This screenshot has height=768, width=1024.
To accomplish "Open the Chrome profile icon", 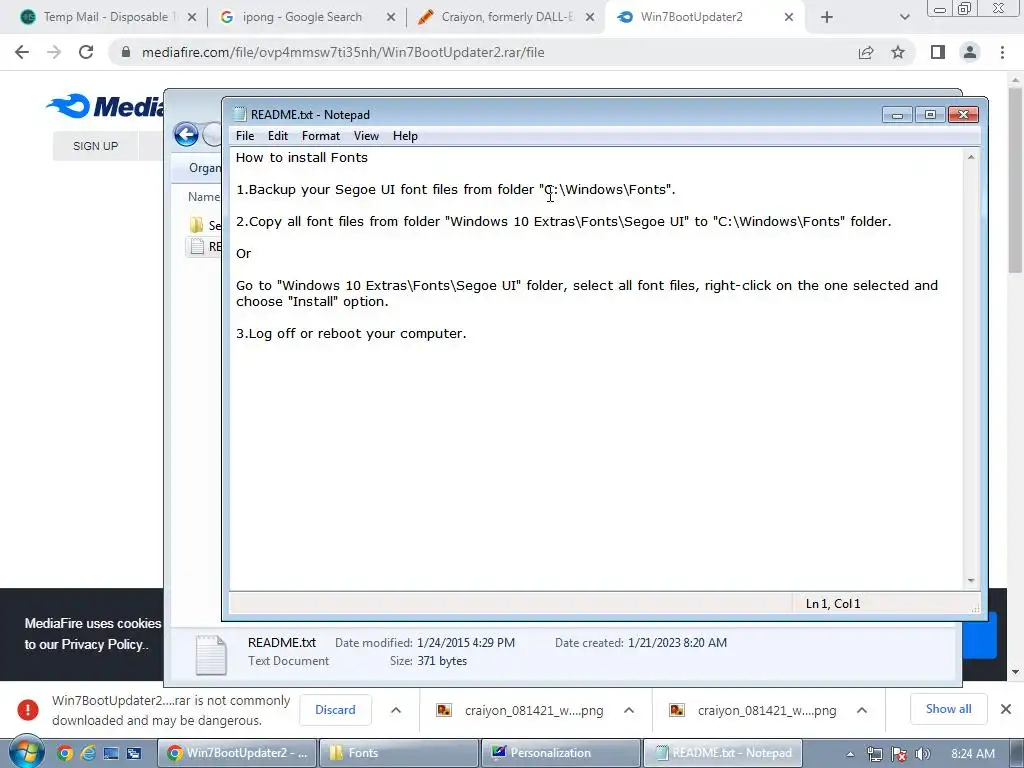I will click(x=970, y=52).
